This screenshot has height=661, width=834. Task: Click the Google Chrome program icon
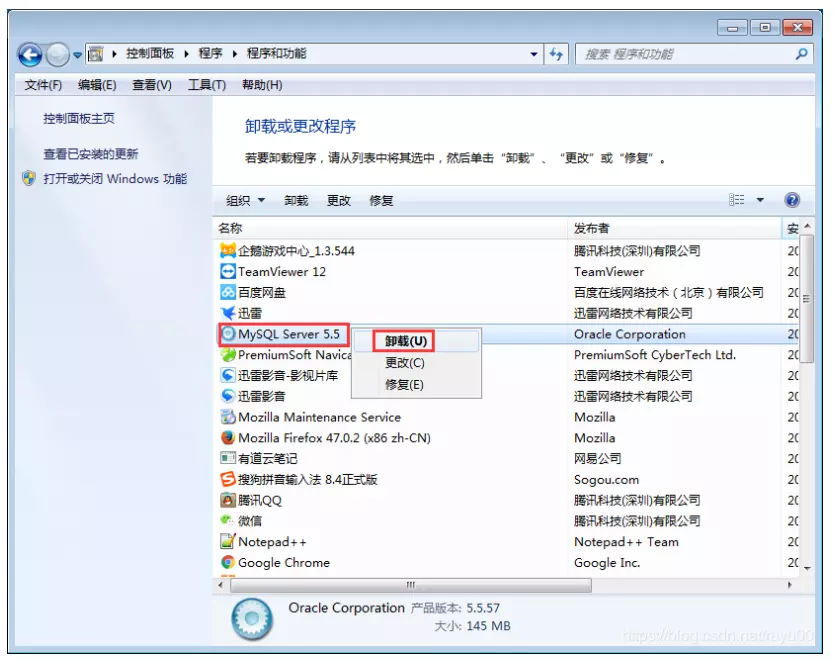point(228,563)
